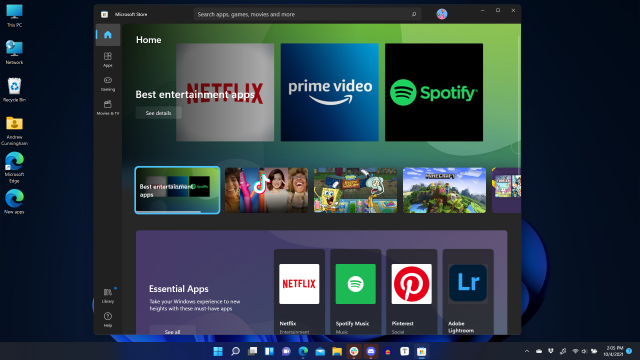Open Slack from the taskbar
Image resolution: width=640 pixels, height=360 pixels.
tap(354, 351)
